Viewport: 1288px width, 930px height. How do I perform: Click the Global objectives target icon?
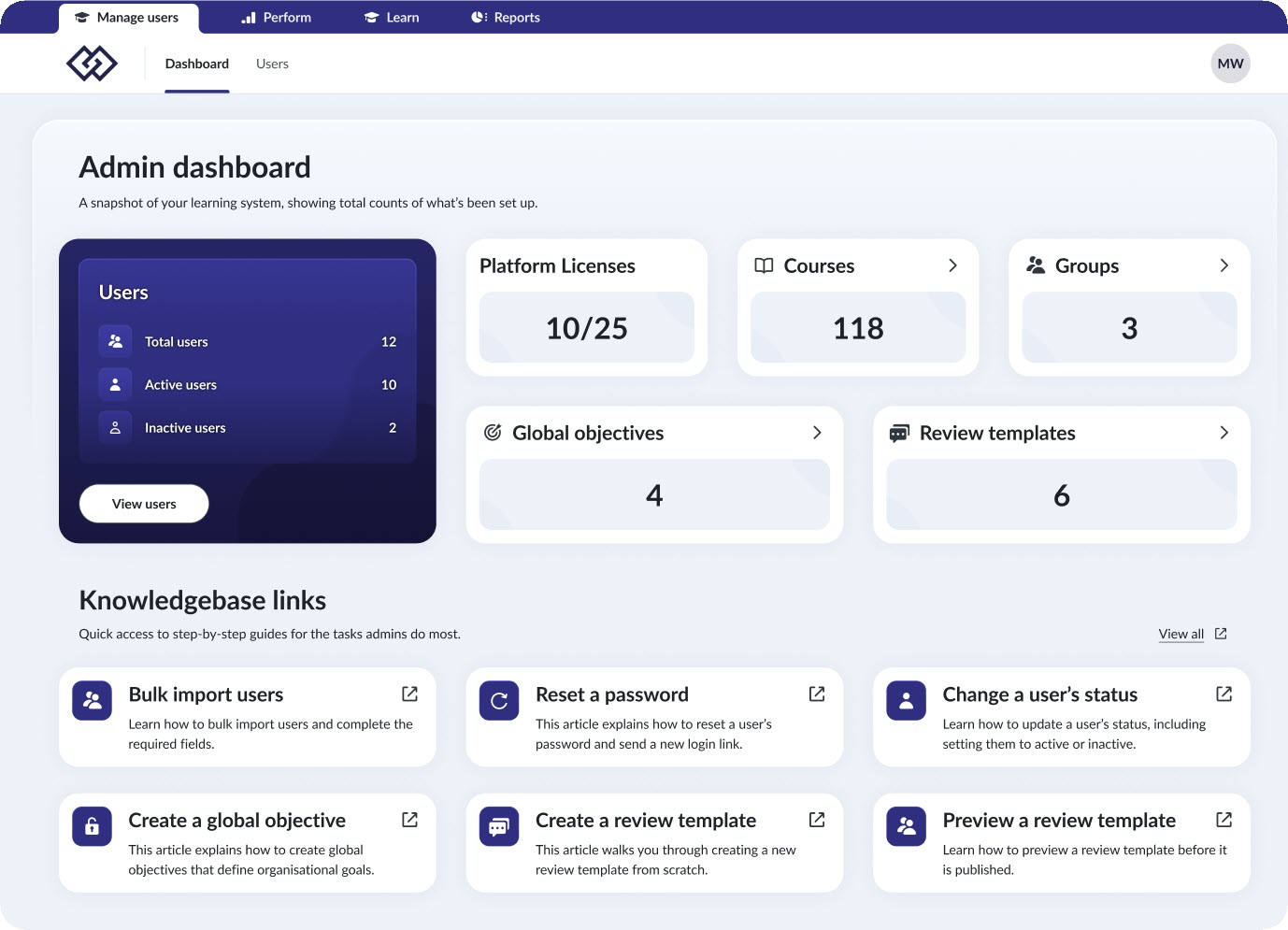[493, 433]
